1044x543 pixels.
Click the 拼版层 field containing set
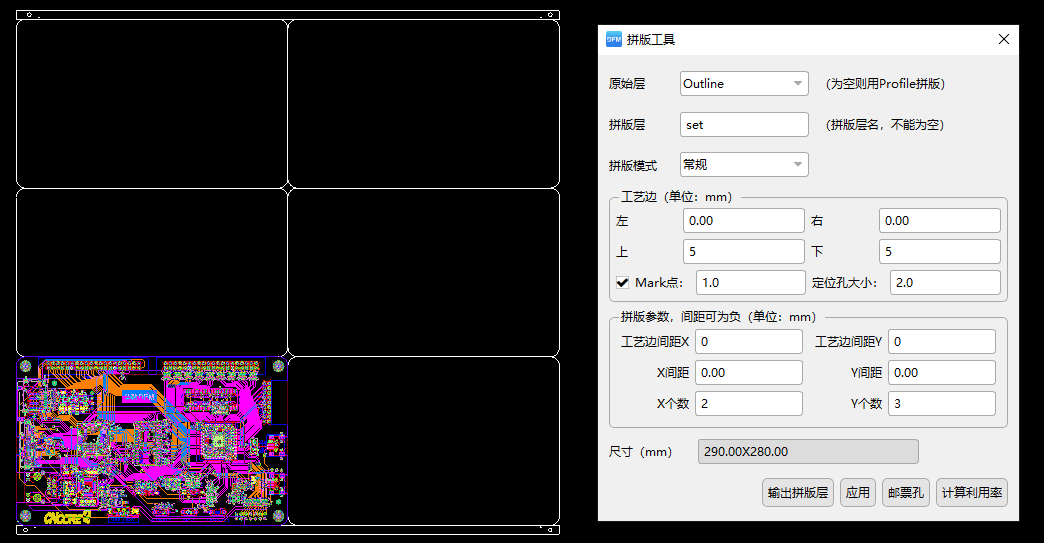(744, 124)
